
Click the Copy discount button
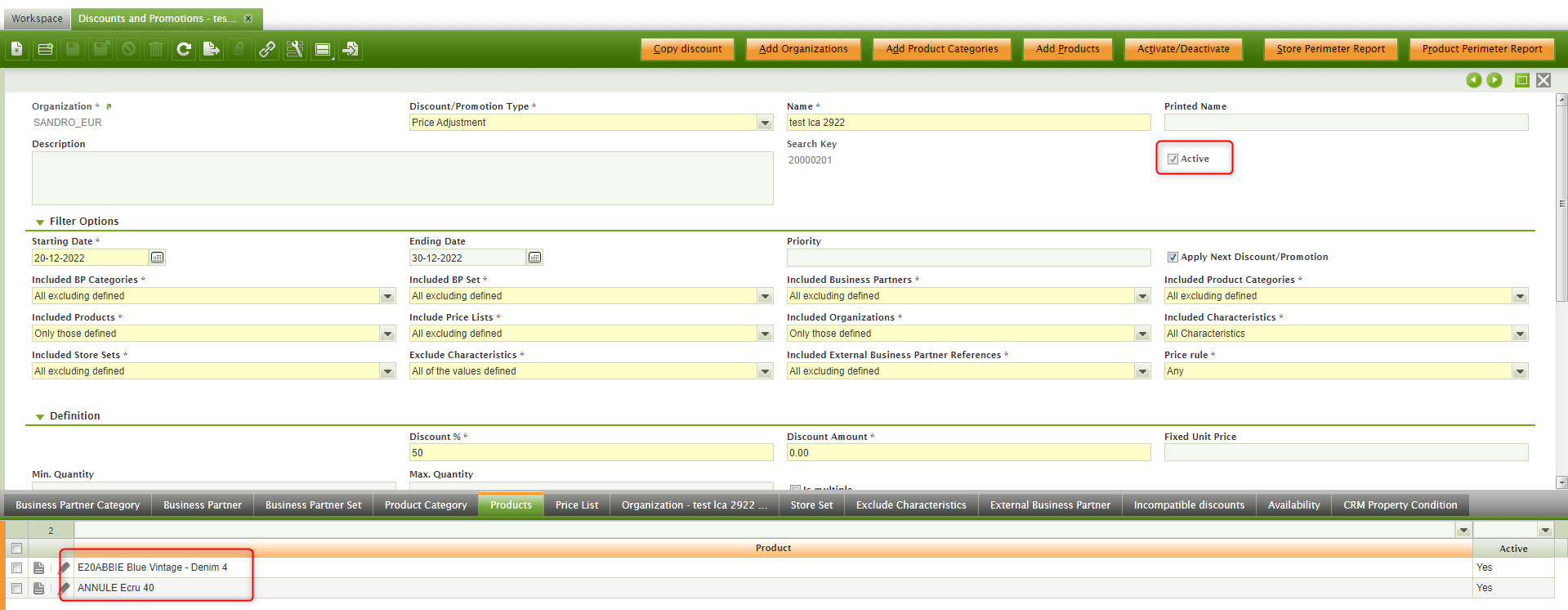click(687, 49)
